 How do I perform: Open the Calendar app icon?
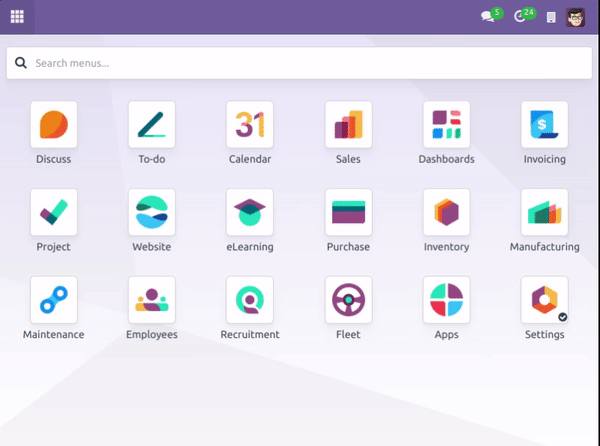point(250,125)
